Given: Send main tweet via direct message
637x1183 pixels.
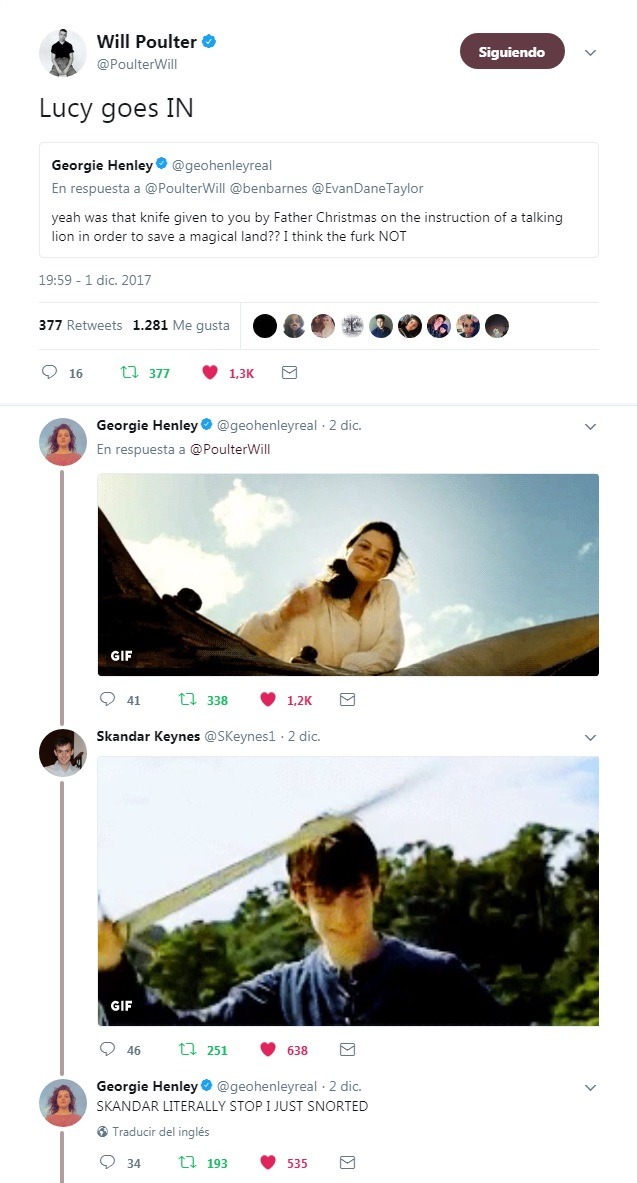Looking at the screenshot, I should click(x=289, y=373).
